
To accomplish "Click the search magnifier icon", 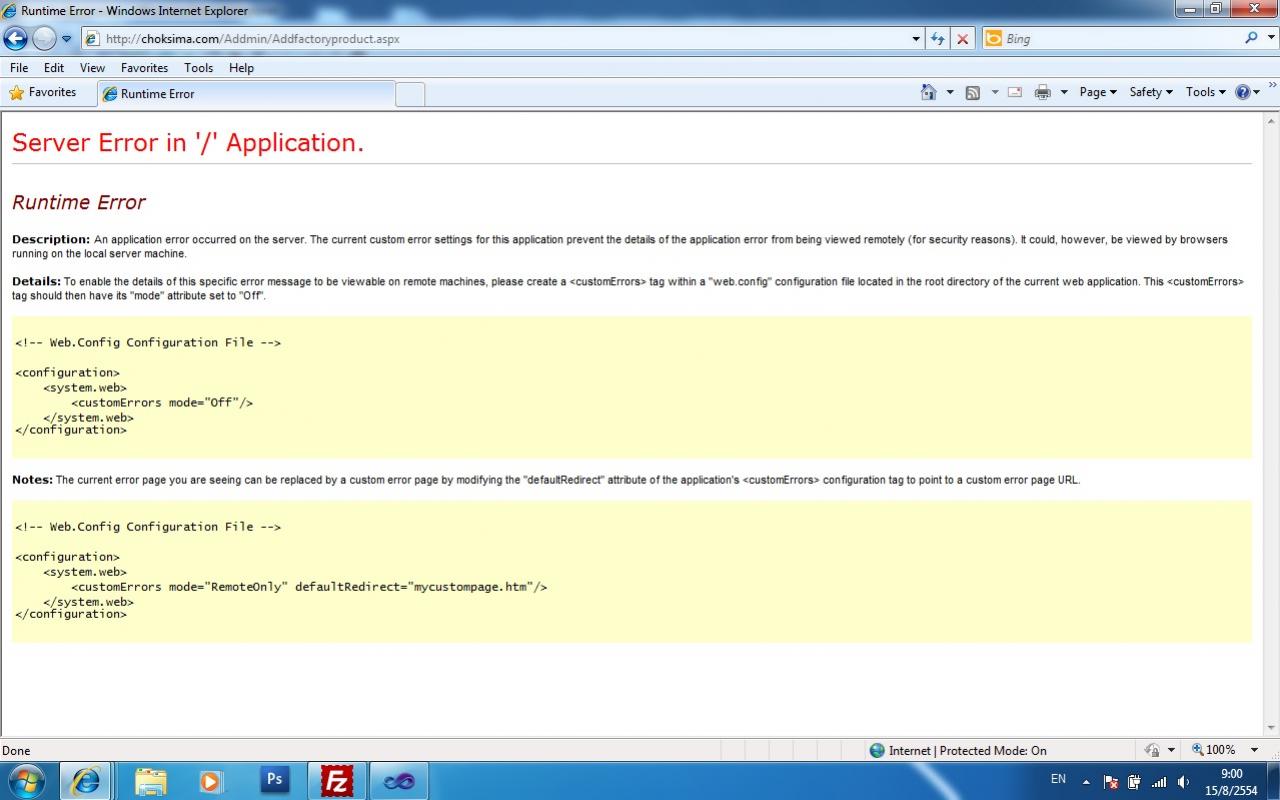I will 1250,38.
